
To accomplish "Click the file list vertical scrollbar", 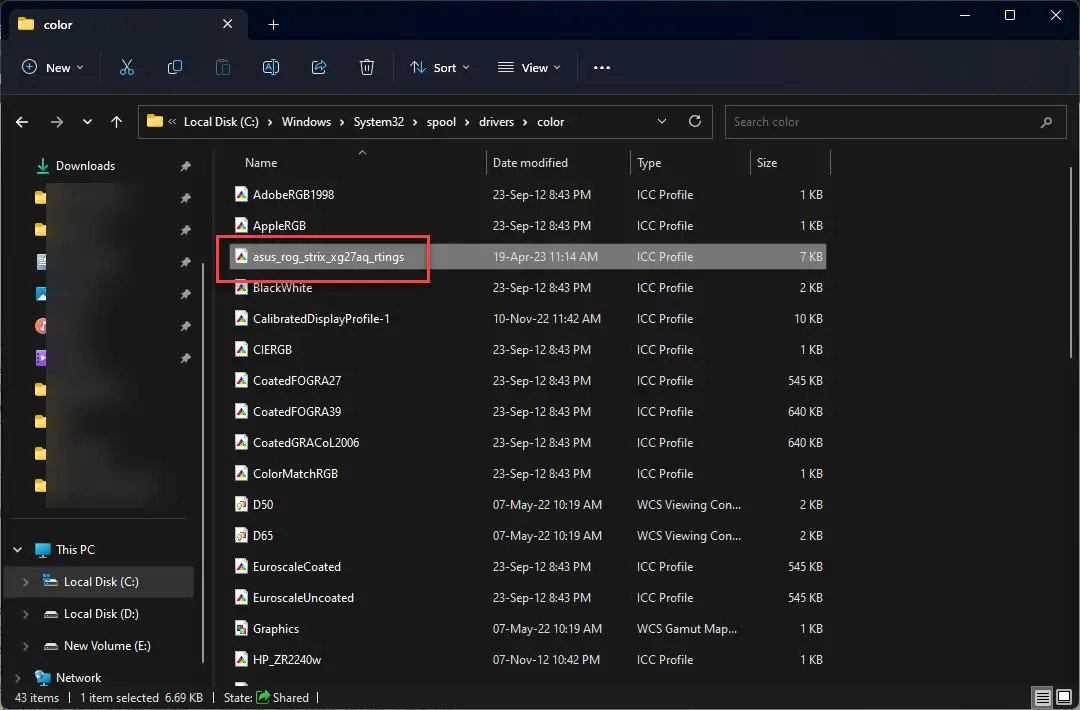I will pyautogui.click(x=1071, y=263).
